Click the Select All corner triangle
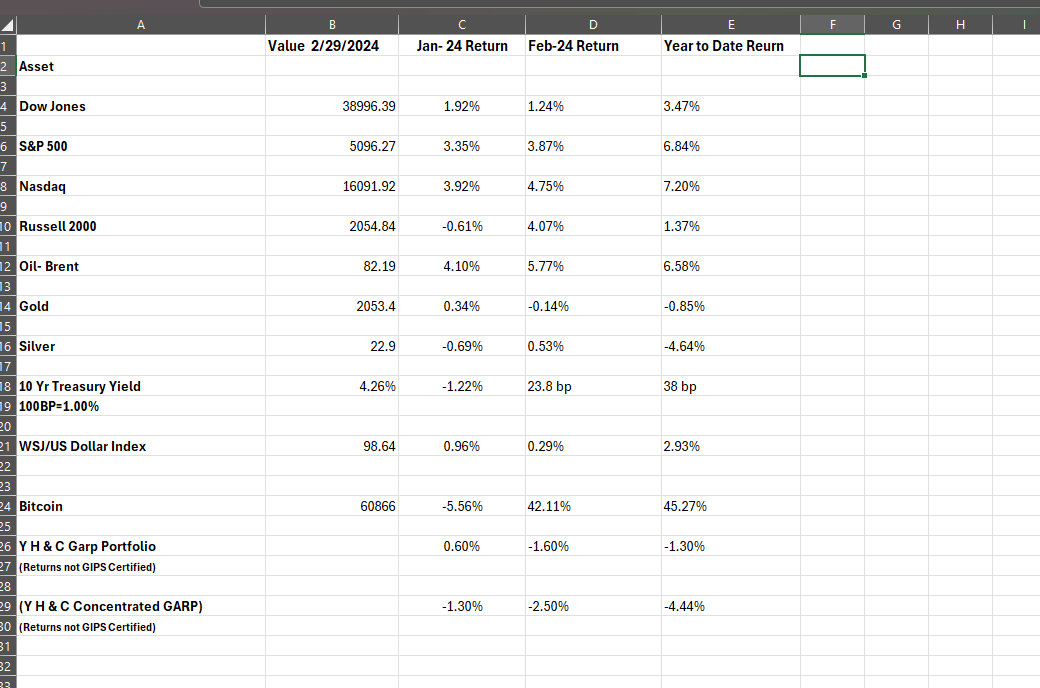 click(x=8, y=25)
